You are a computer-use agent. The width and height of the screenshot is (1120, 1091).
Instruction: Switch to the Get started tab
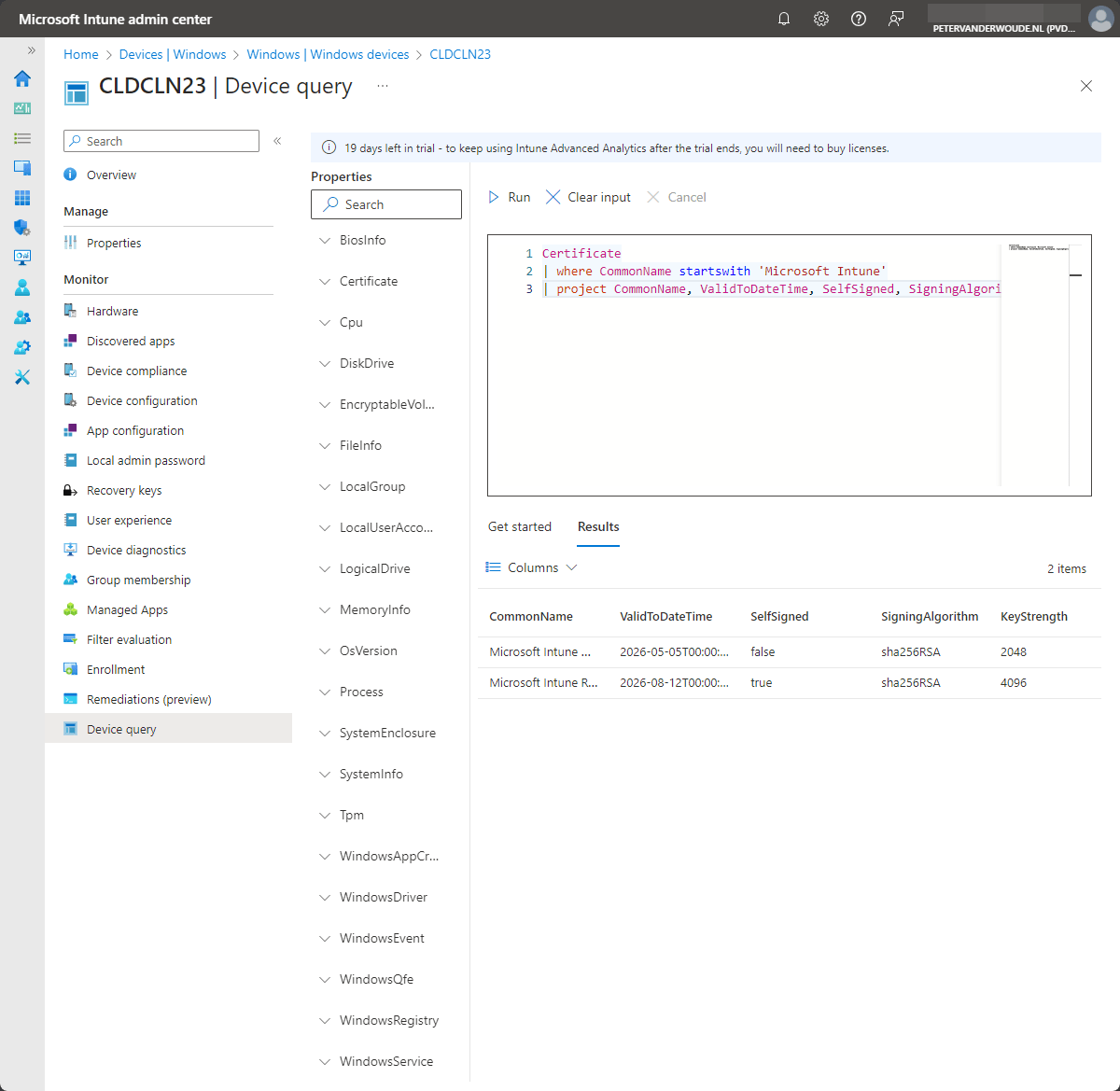(x=520, y=526)
